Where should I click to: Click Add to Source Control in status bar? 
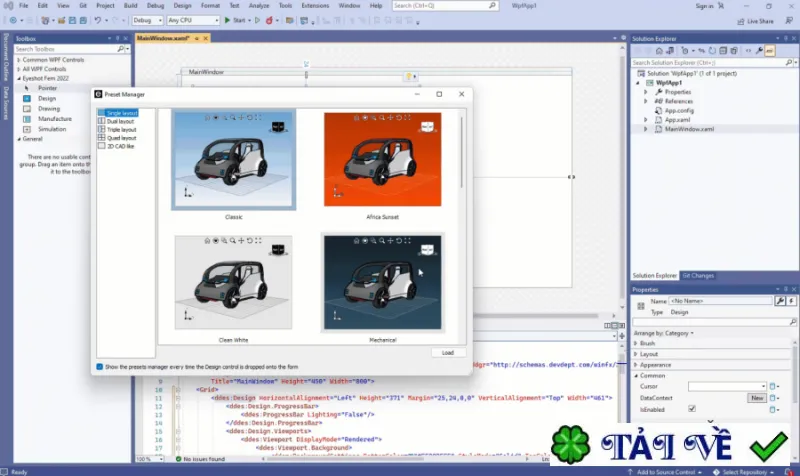pyautogui.click(x=664, y=472)
